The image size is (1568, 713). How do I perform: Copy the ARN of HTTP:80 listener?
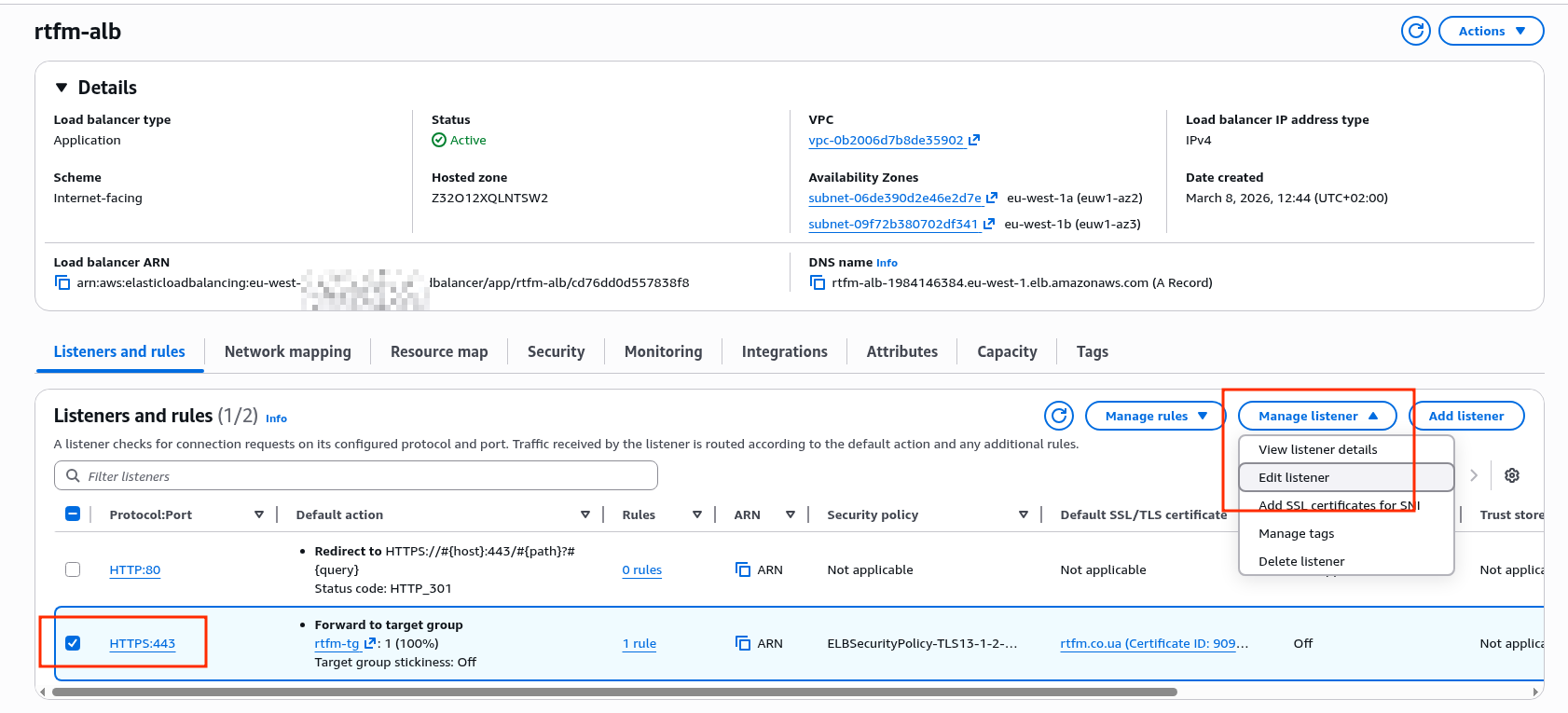[743, 569]
